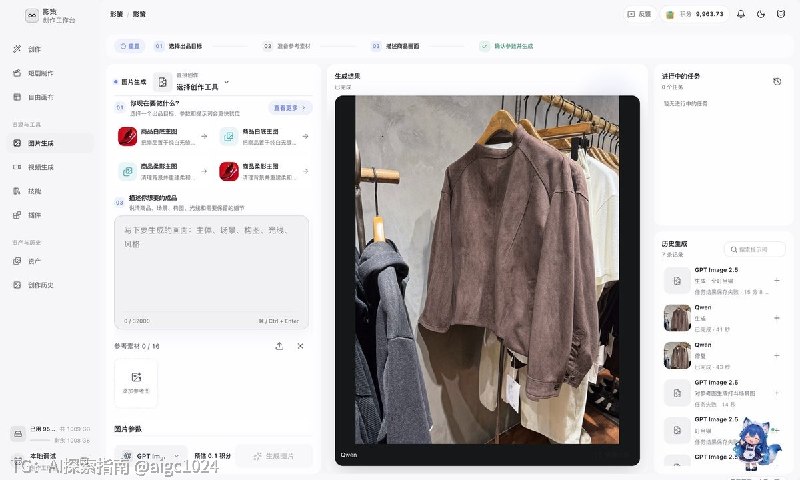The width and height of the screenshot is (800, 480).
Task: Click the generated jacket result image
Action: [x=487, y=269]
